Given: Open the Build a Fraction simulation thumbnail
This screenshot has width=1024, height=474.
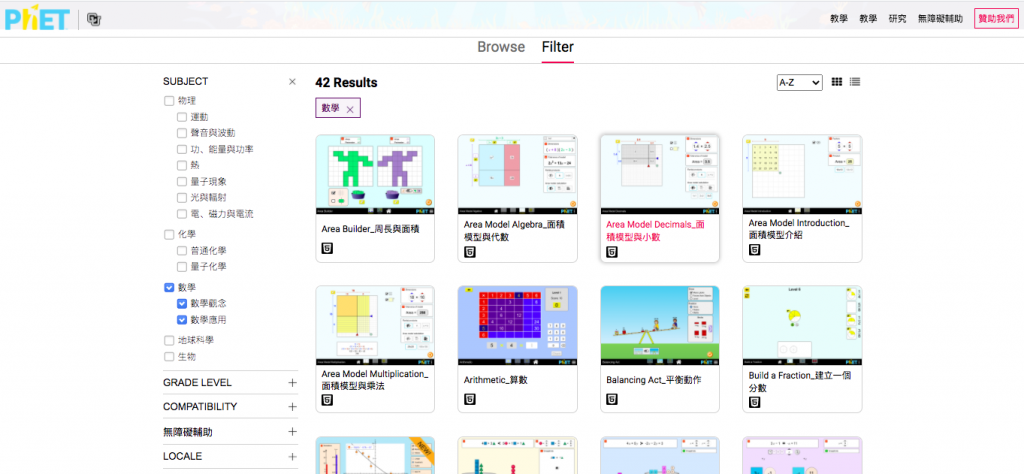Looking at the screenshot, I should click(x=802, y=325).
